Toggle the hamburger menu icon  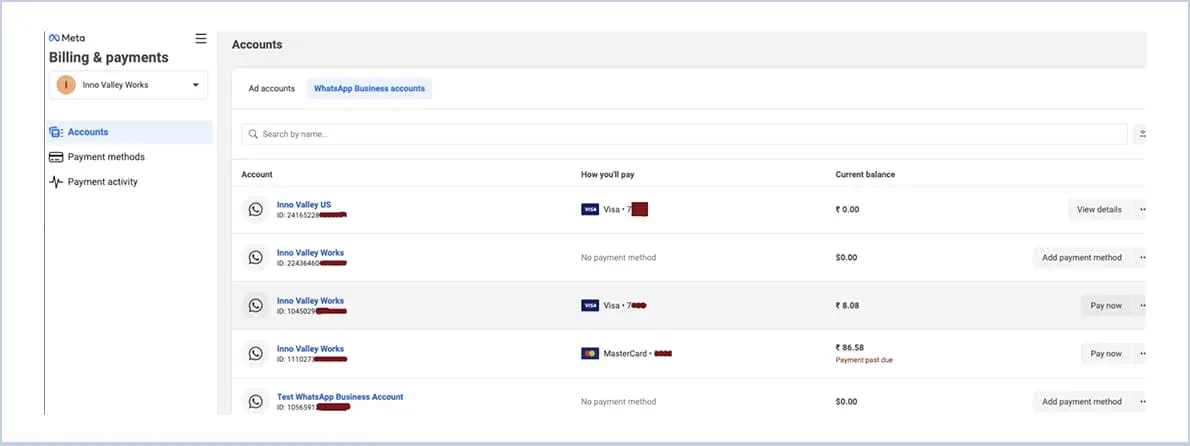coord(200,39)
